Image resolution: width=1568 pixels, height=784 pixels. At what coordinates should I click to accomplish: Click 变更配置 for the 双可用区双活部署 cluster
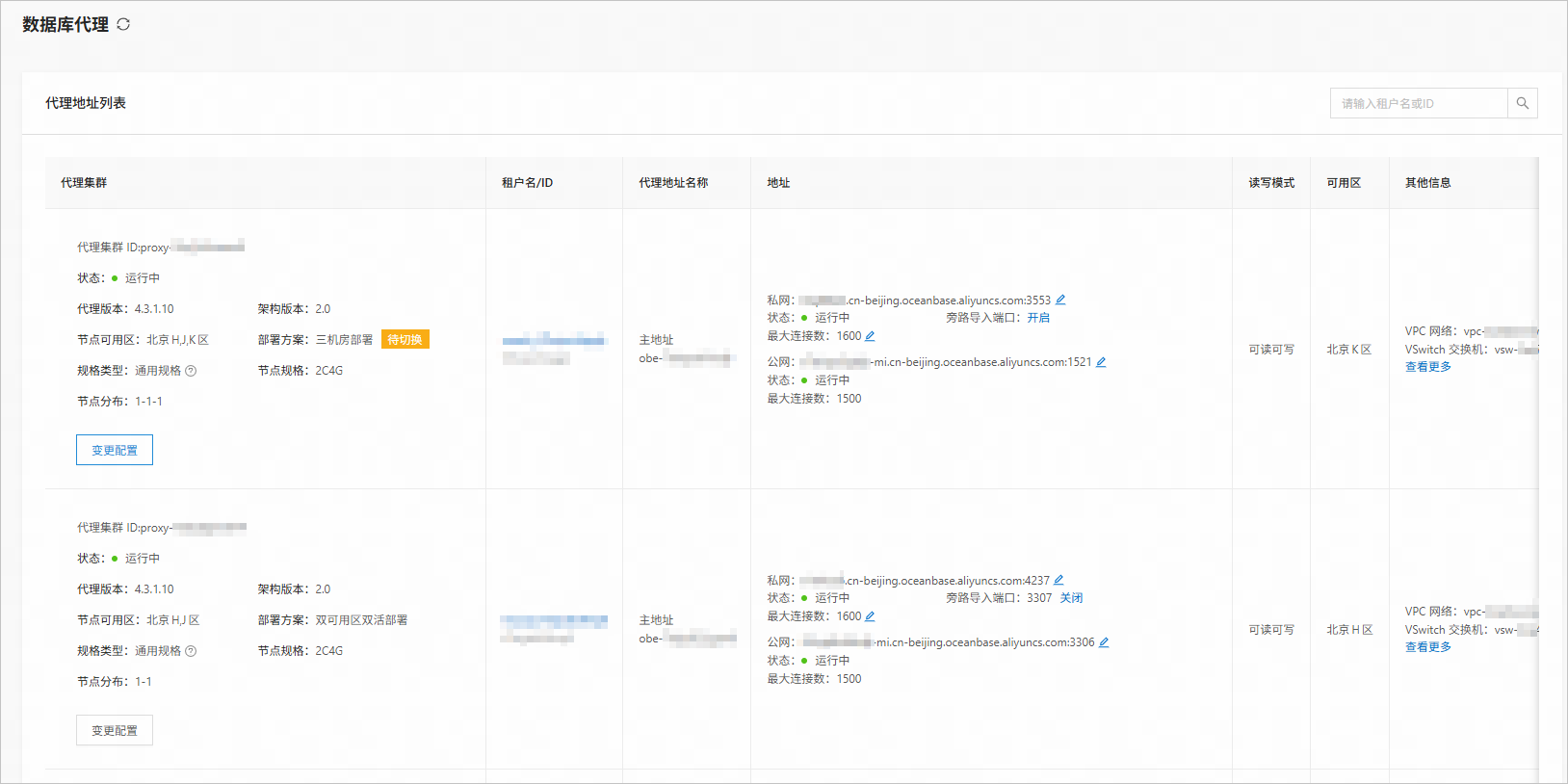point(115,730)
